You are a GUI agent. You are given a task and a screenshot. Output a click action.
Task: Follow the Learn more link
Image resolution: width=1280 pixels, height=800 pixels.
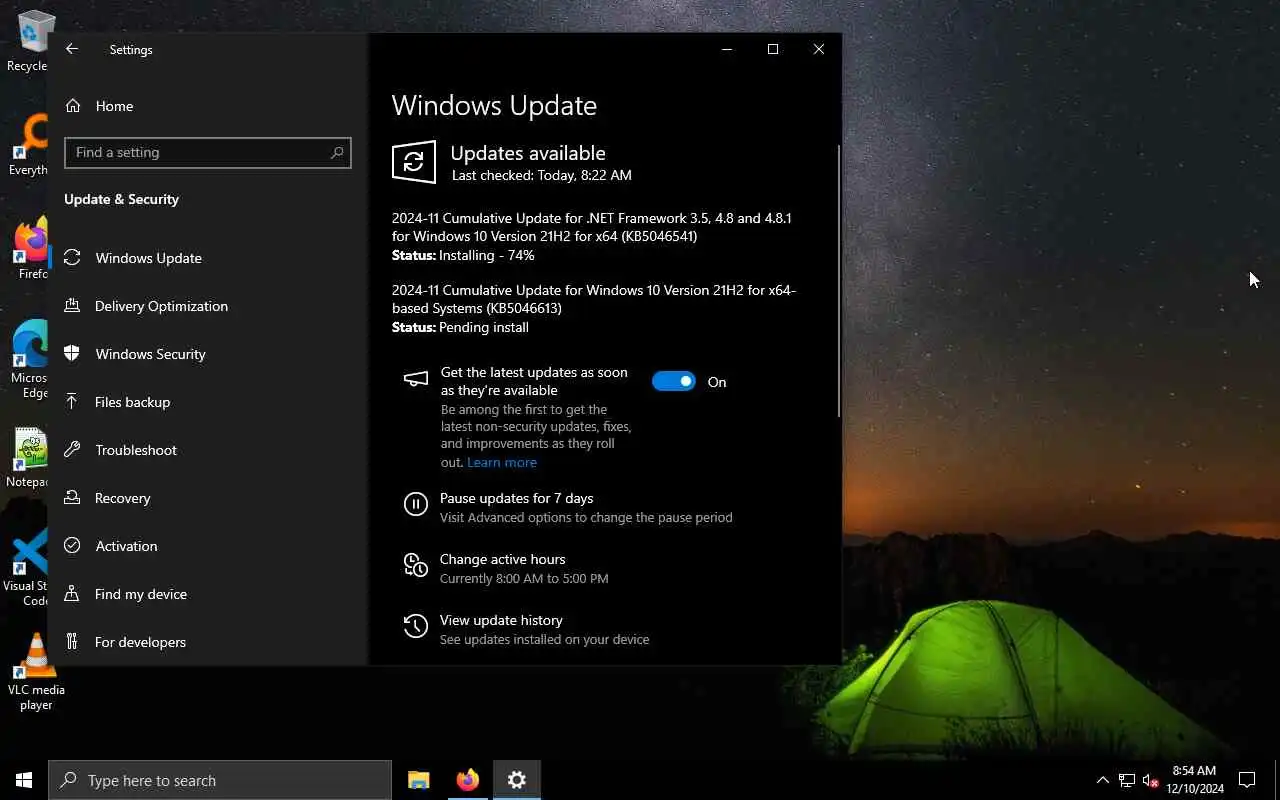pos(502,462)
